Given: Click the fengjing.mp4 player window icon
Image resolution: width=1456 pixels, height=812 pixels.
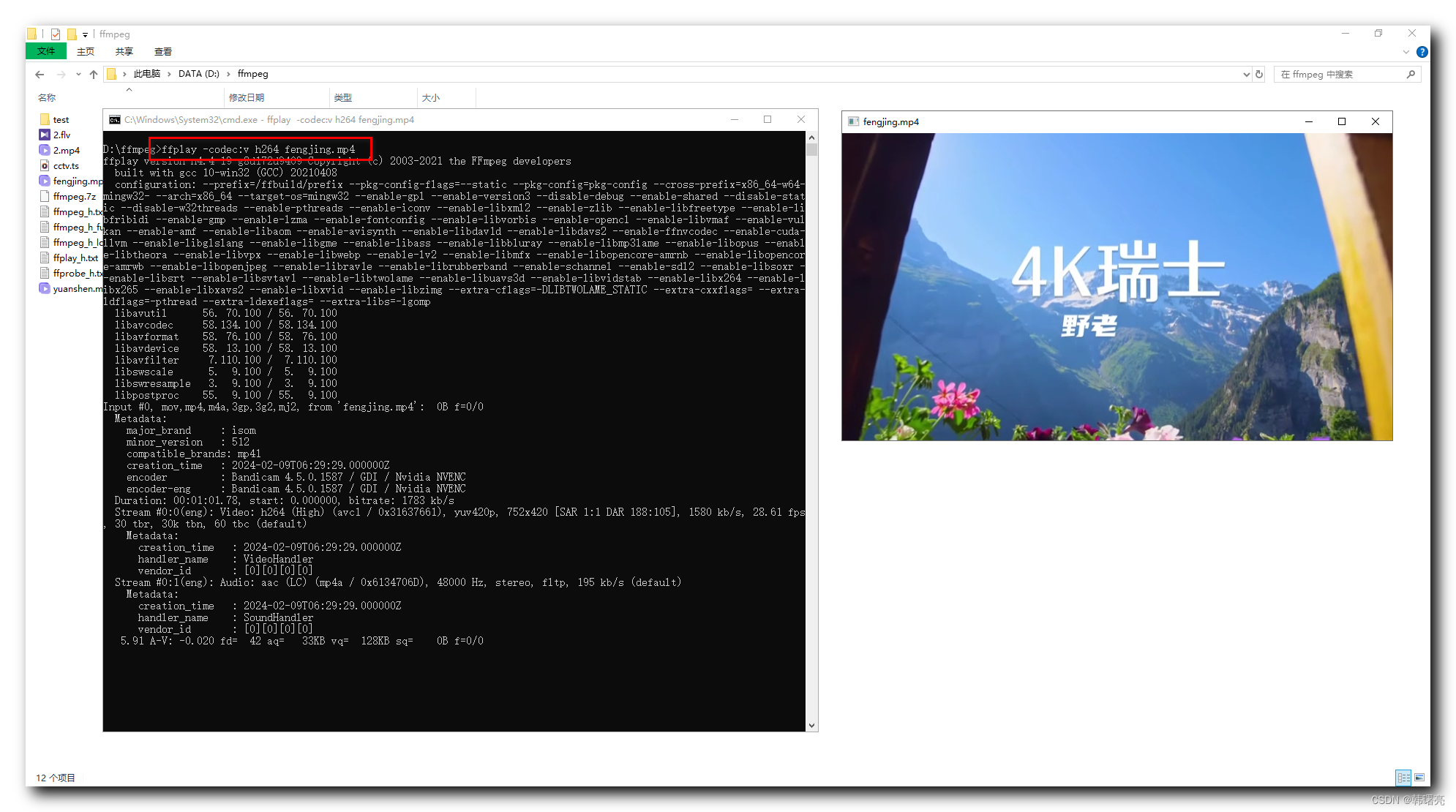Looking at the screenshot, I should click(853, 121).
